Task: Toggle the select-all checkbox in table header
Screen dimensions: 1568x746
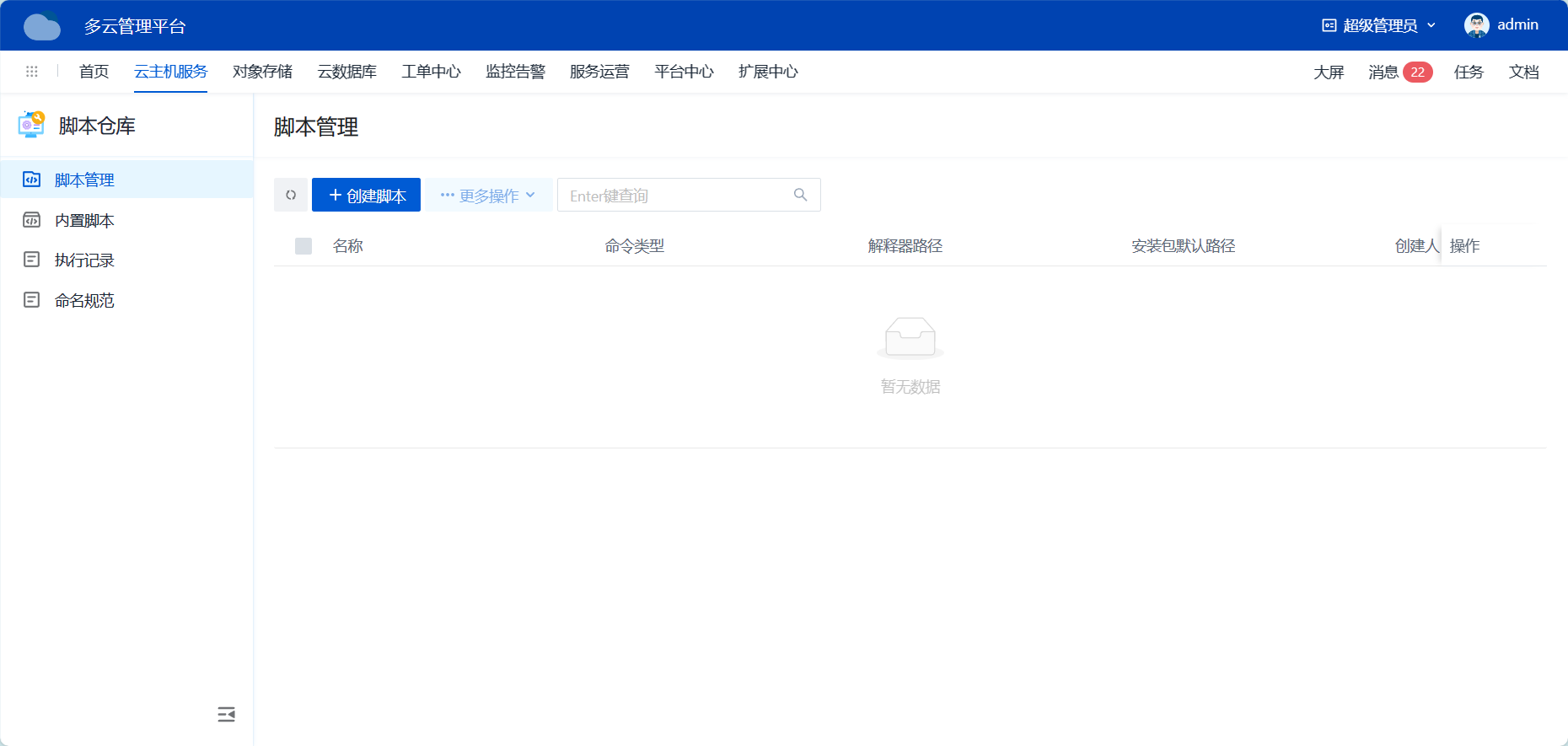Action: point(303,245)
